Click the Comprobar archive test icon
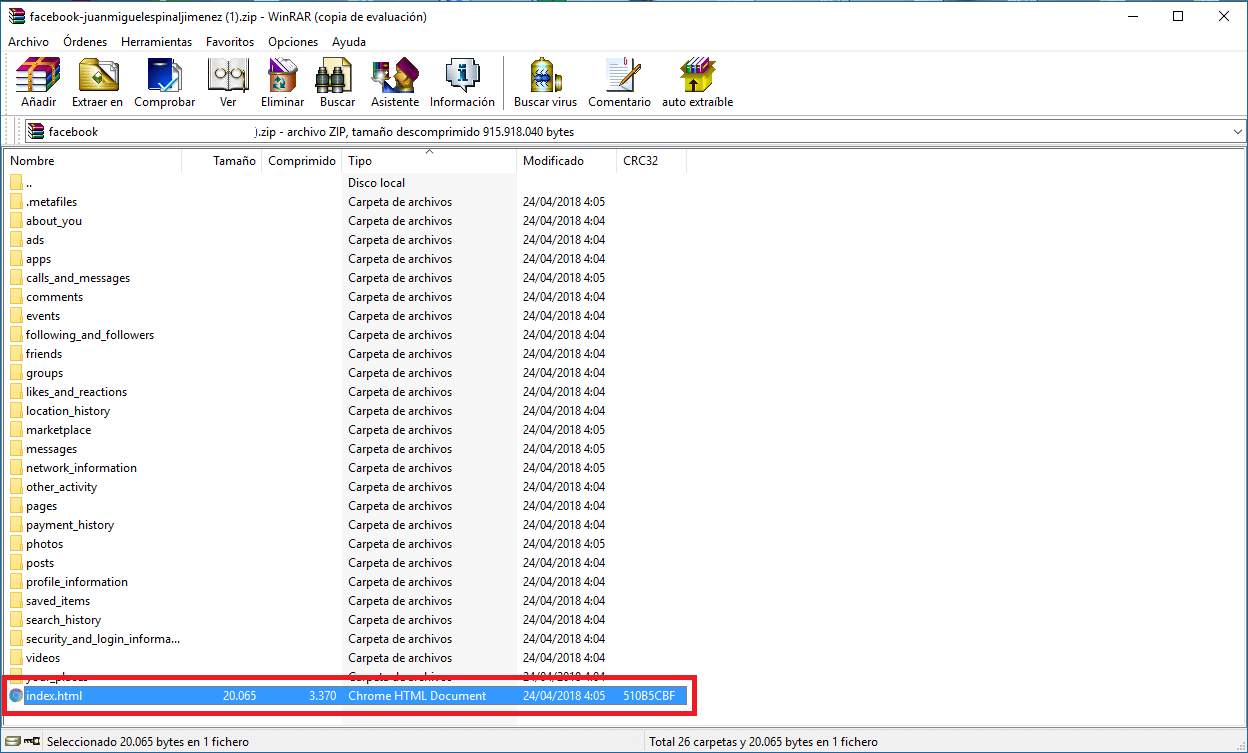 click(x=165, y=75)
